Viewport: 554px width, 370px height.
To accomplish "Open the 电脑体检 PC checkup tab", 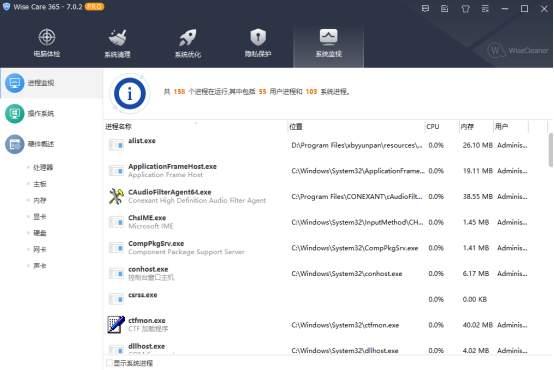I will tap(47, 43).
